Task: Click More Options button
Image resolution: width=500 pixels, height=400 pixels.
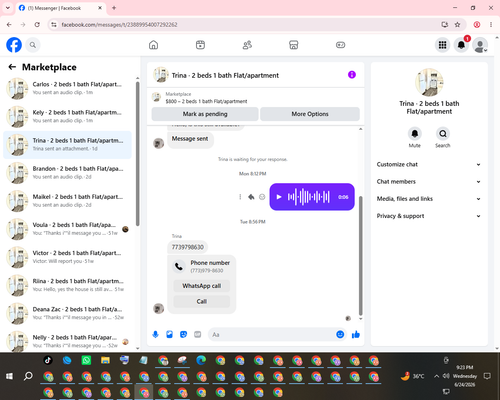Action: point(310,114)
